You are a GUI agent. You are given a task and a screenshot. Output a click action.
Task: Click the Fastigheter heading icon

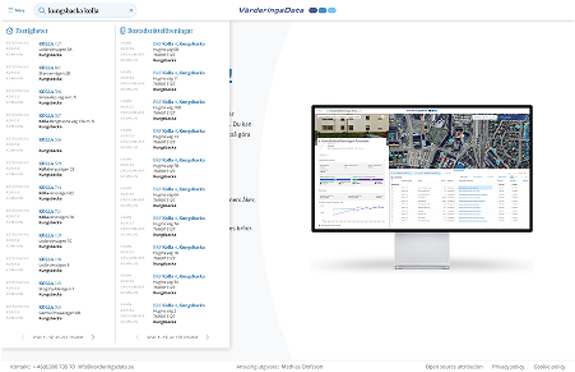tap(10, 31)
